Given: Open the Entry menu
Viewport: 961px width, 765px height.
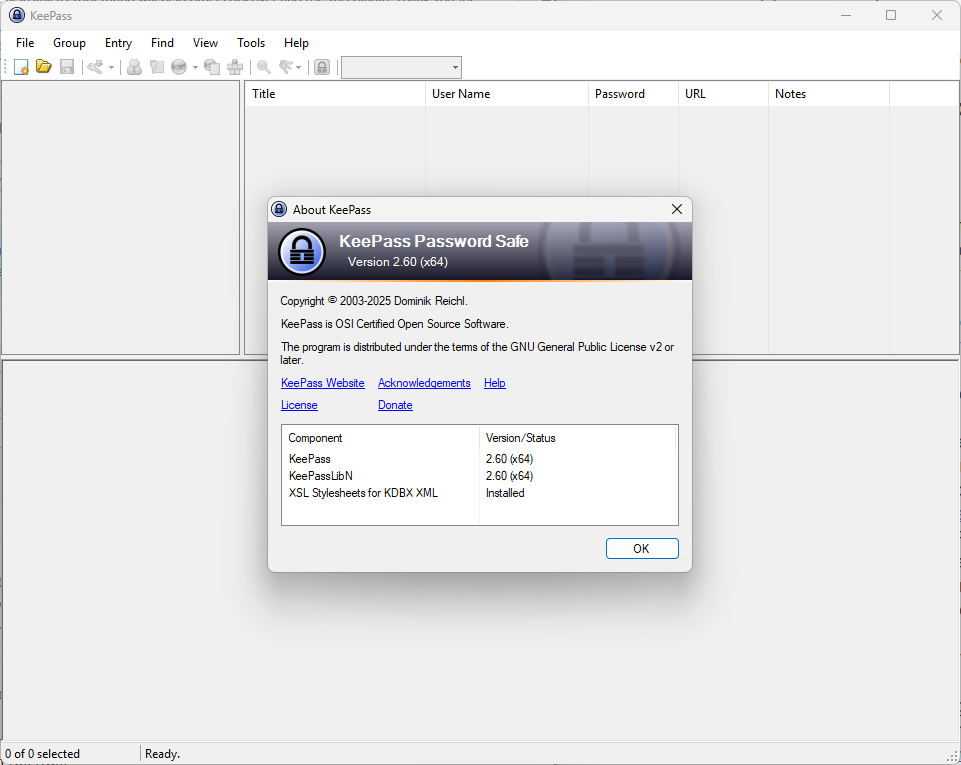Looking at the screenshot, I should click(x=118, y=43).
